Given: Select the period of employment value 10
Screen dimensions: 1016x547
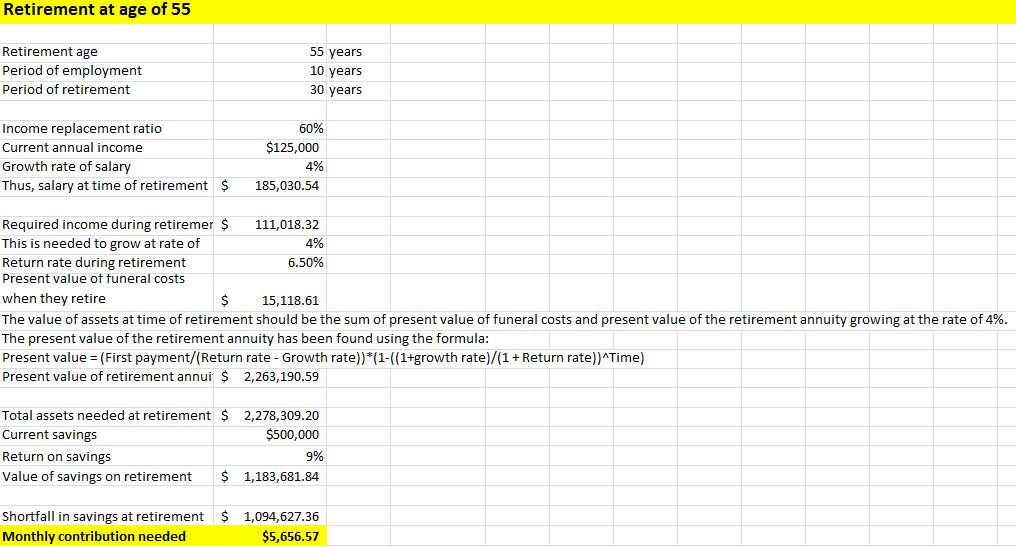Looking at the screenshot, I should (x=316, y=70).
